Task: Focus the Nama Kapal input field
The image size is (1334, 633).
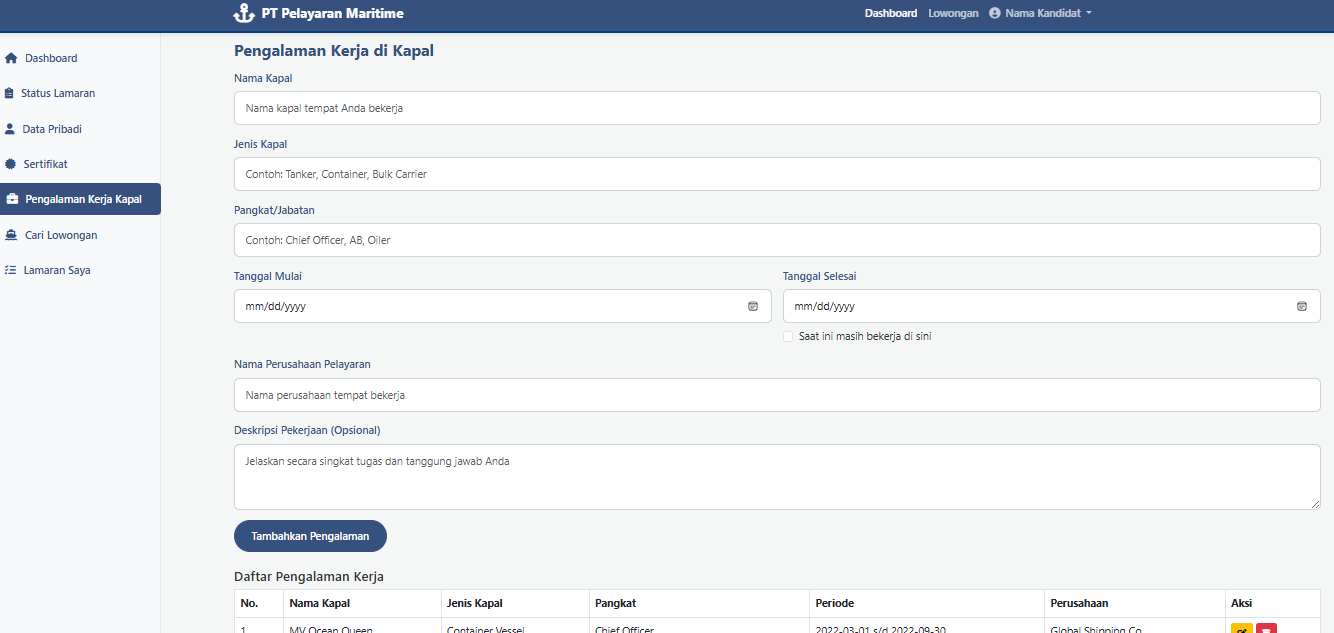Action: point(776,108)
